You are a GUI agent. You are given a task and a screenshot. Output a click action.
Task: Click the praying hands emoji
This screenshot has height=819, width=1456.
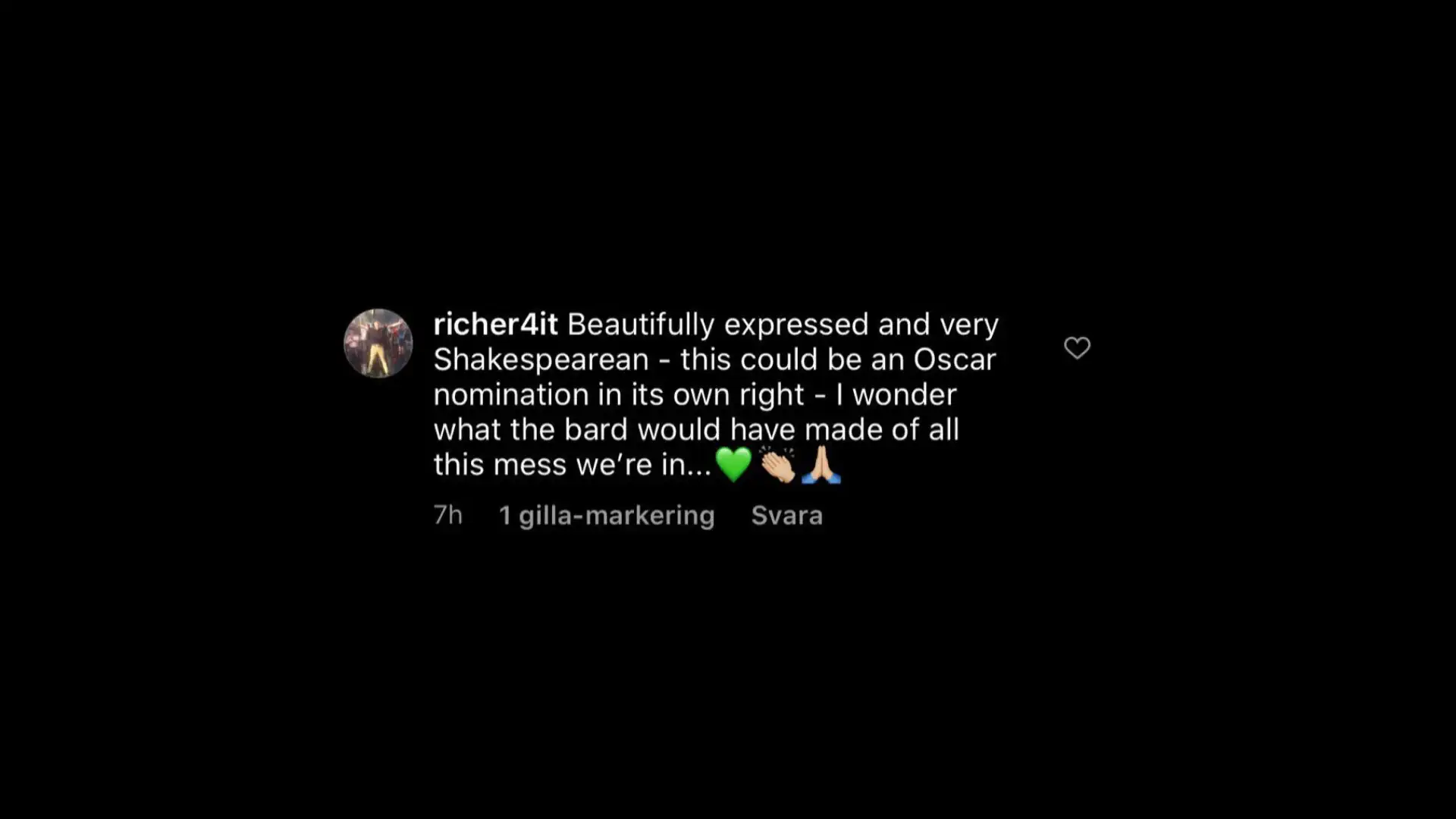click(821, 464)
